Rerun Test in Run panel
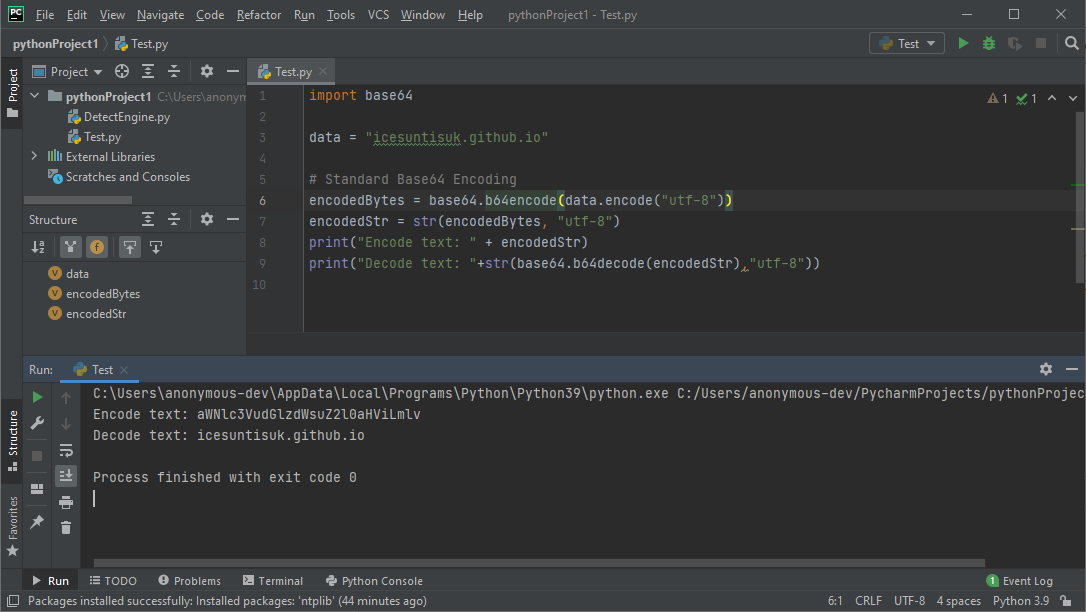The height and width of the screenshot is (612, 1086). [37, 397]
